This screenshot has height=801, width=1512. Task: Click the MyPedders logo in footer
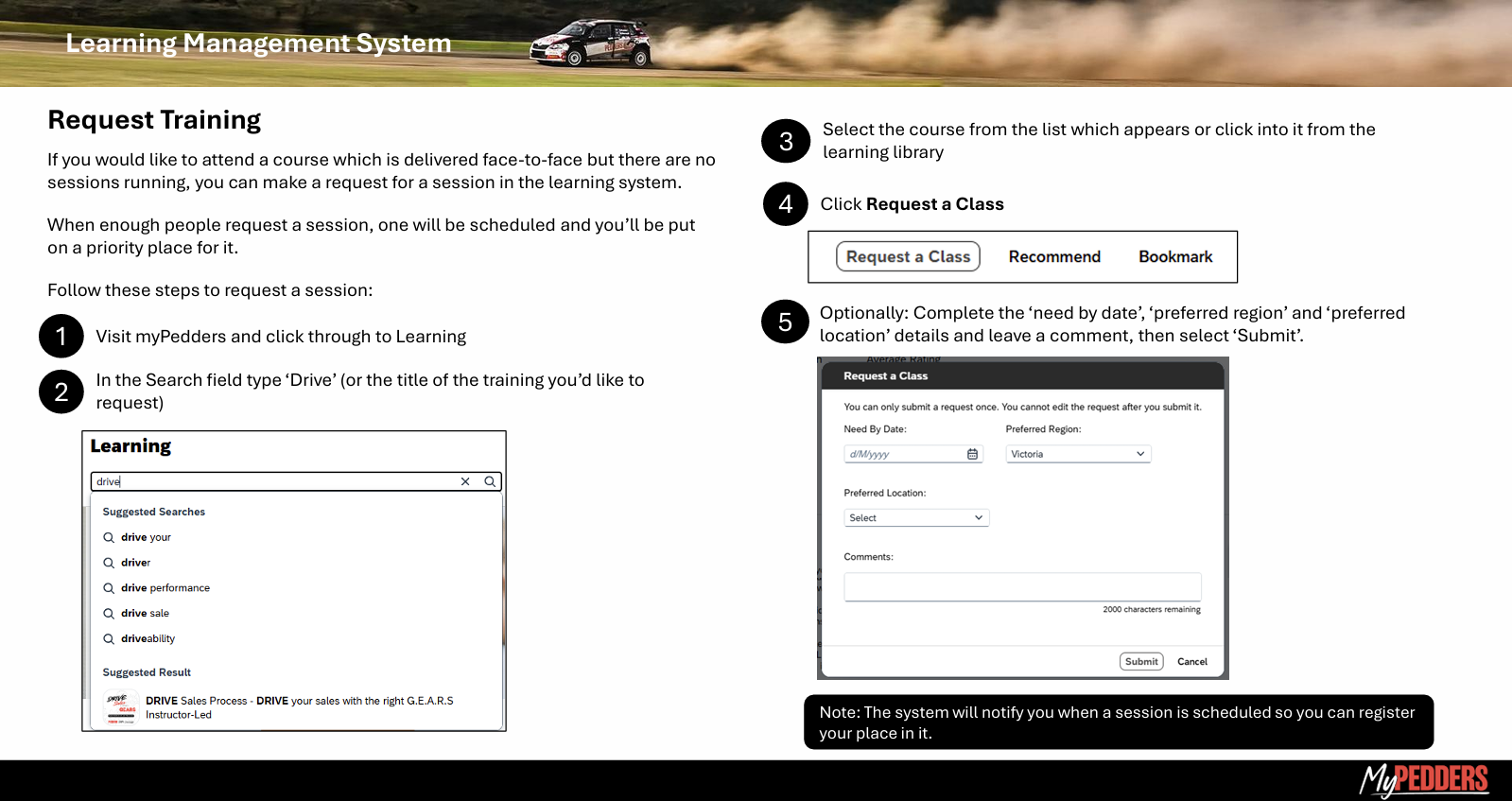(x=1423, y=780)
